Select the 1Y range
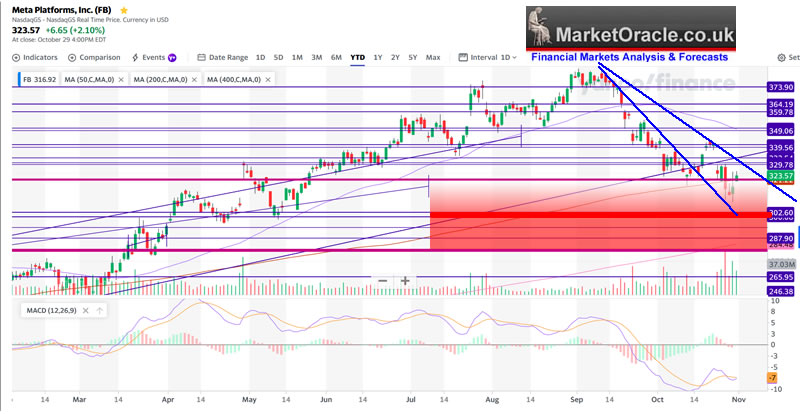This screenshot has height=414, width=800. pyautogui.click(x=378, y=58)
